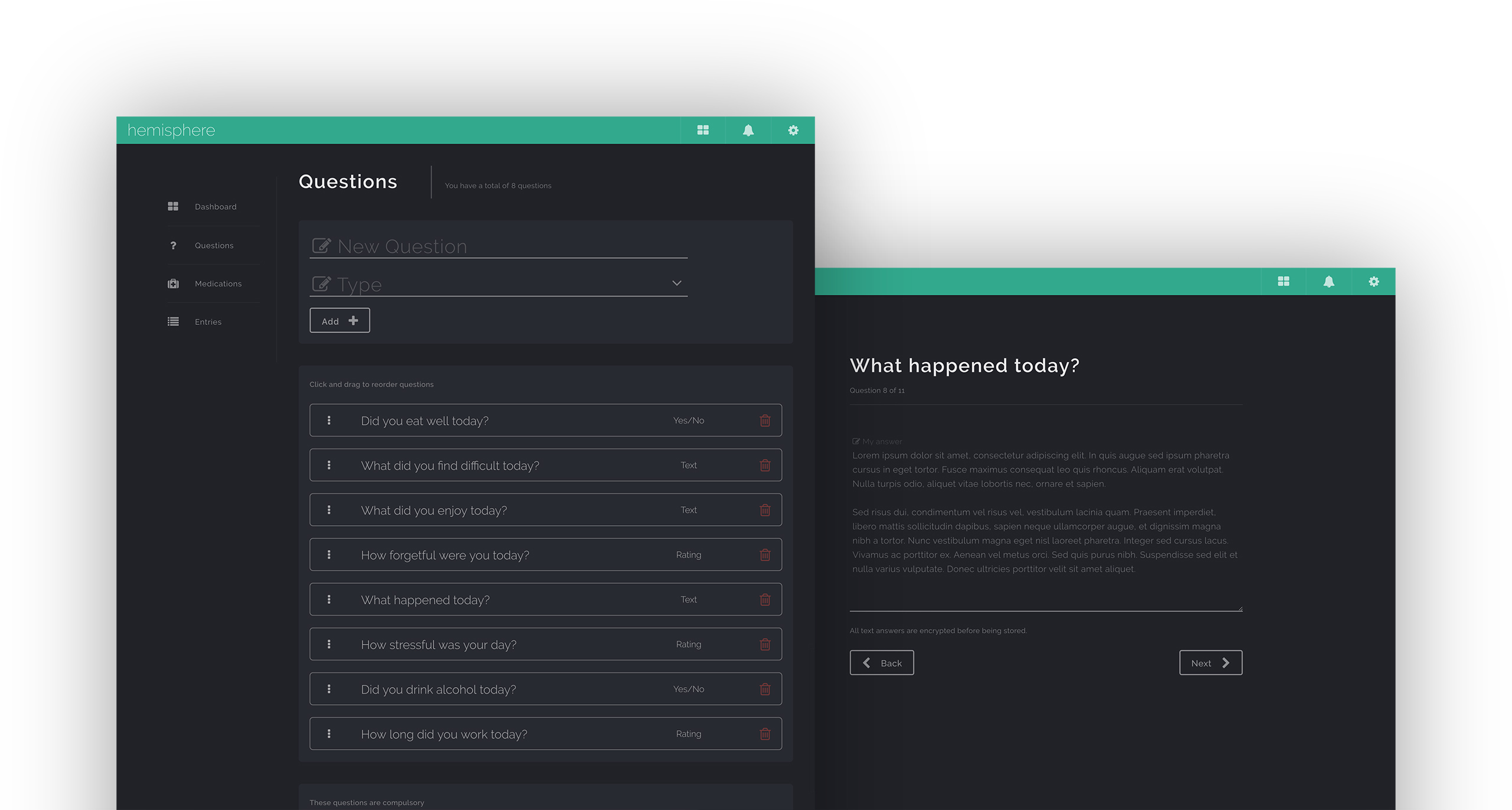The height and width of the screenshot is (810, 1512).
Task: Open Dashboard in the sidebar
Action: tap(215, 207)
